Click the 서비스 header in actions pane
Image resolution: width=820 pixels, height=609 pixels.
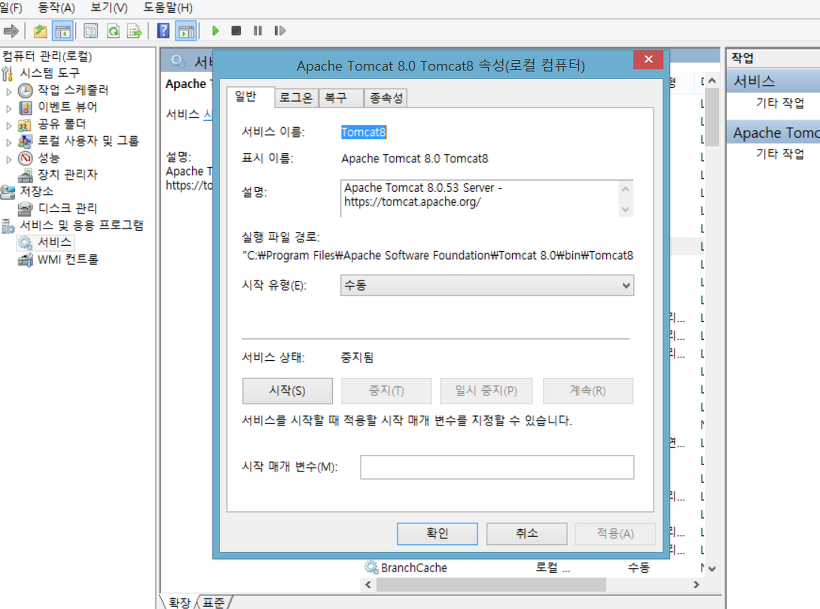pyautogui.click(x=773, y=81)
